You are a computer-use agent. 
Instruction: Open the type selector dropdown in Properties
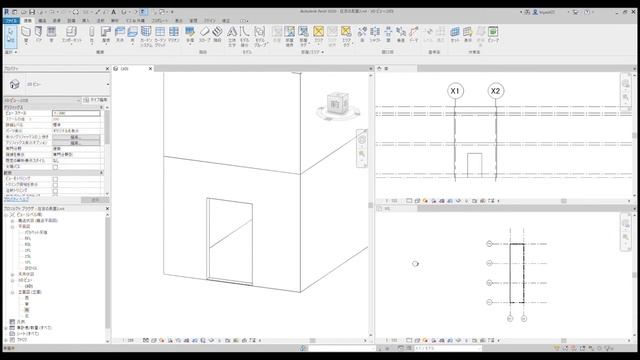click(108, 84)
